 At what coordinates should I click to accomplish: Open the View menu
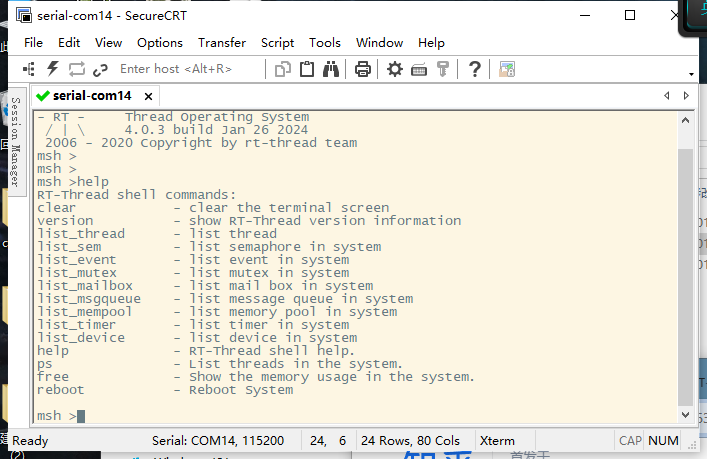[x=108, y=43]
